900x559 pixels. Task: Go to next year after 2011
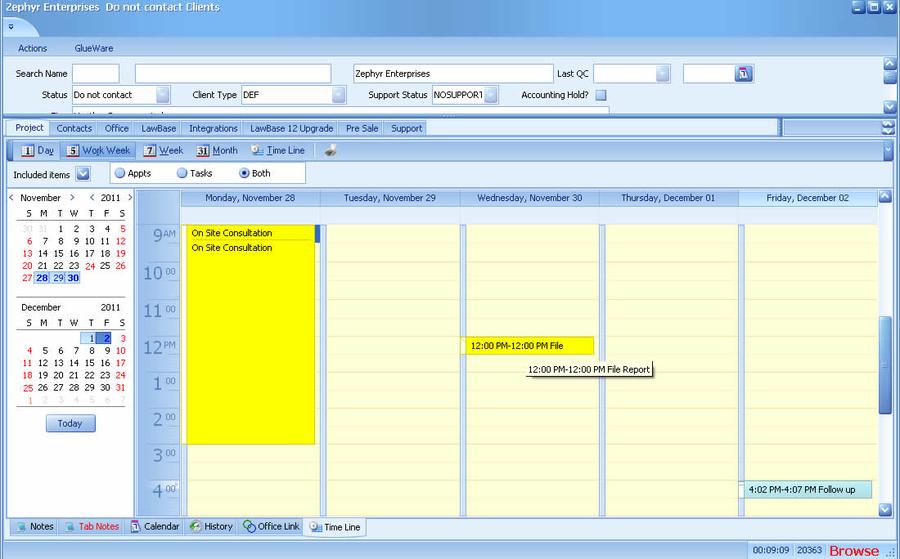coord(130,197)
